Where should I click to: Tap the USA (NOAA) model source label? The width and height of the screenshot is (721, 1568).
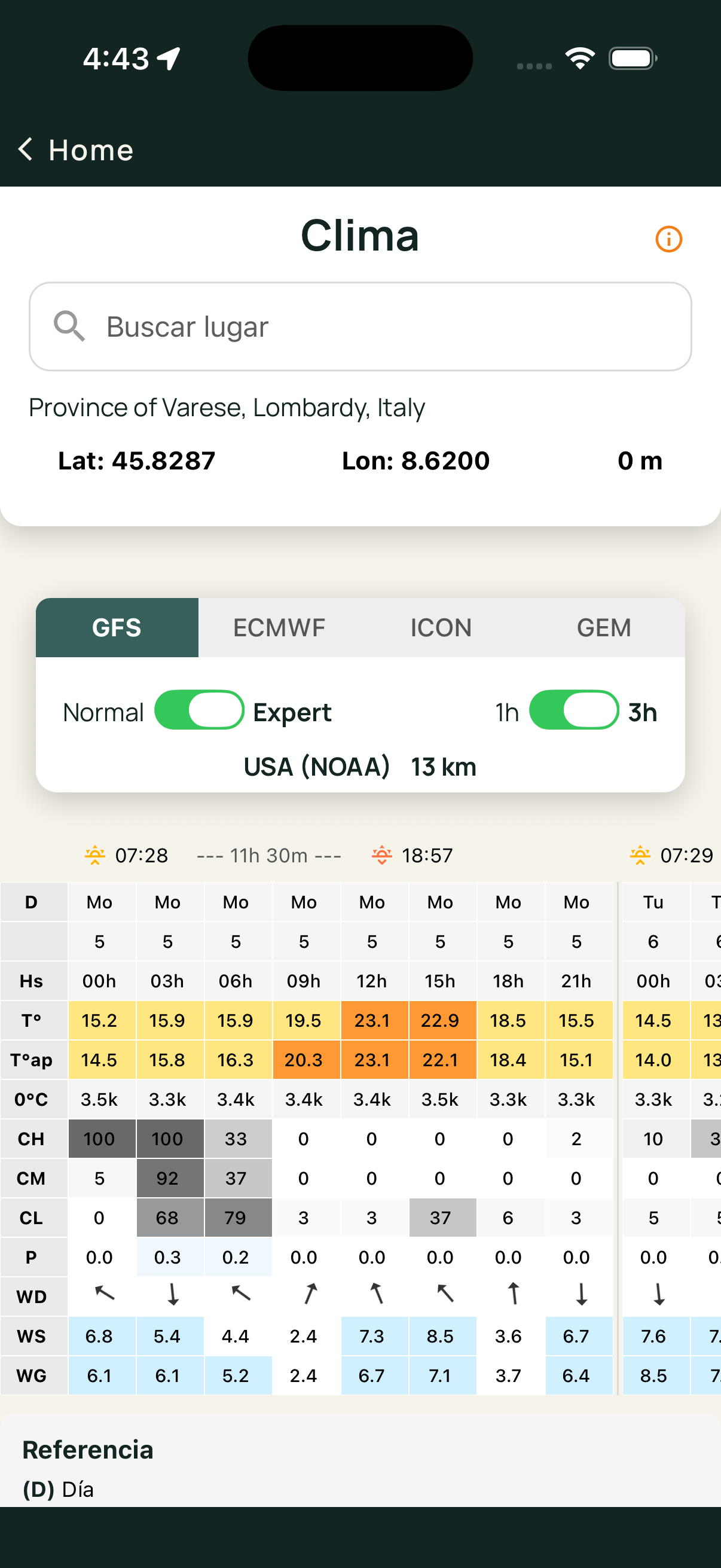pyautogui.click(x=316, y=766)
